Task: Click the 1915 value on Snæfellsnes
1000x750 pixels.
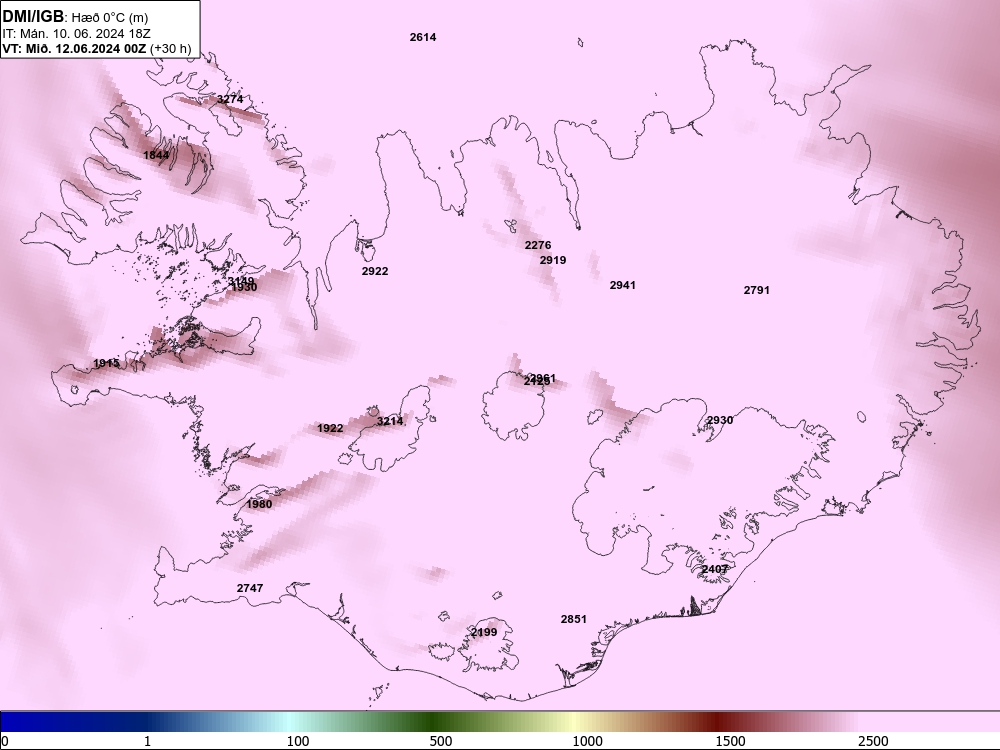Action: click(107, 363)
